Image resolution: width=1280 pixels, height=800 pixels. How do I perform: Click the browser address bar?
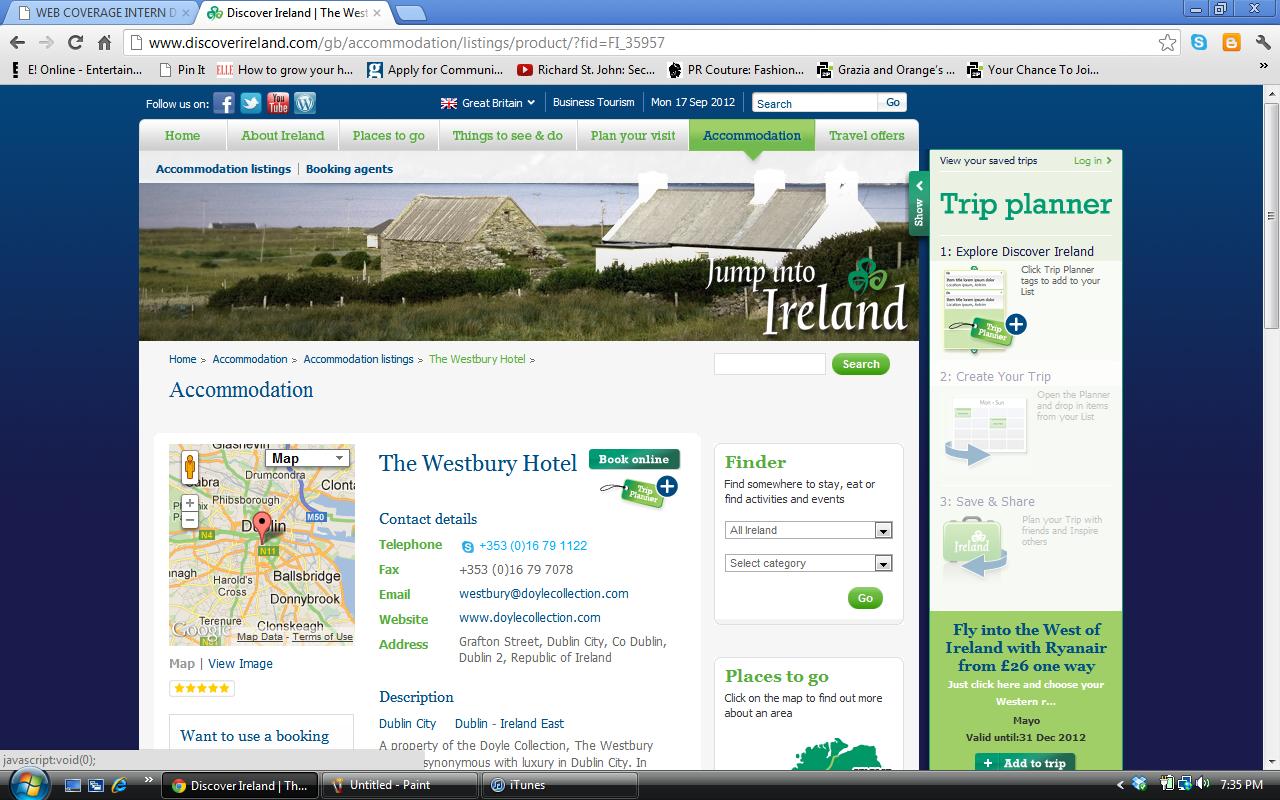point(650,42)
